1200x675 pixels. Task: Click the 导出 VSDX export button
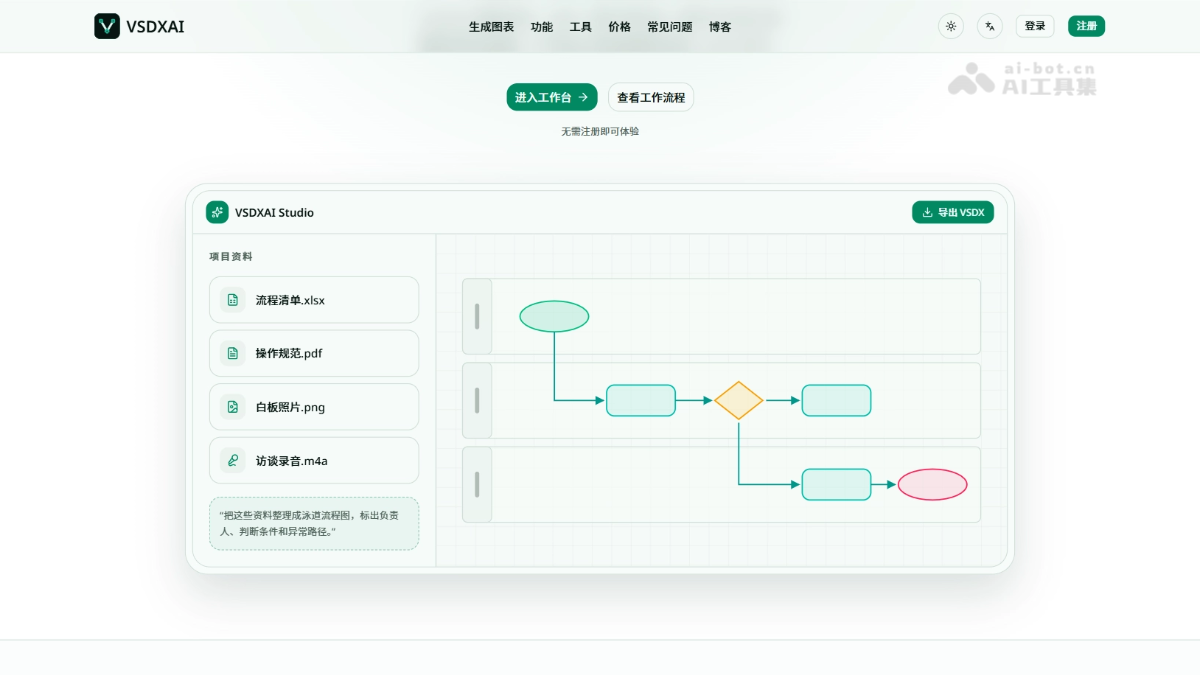[953, 212]
